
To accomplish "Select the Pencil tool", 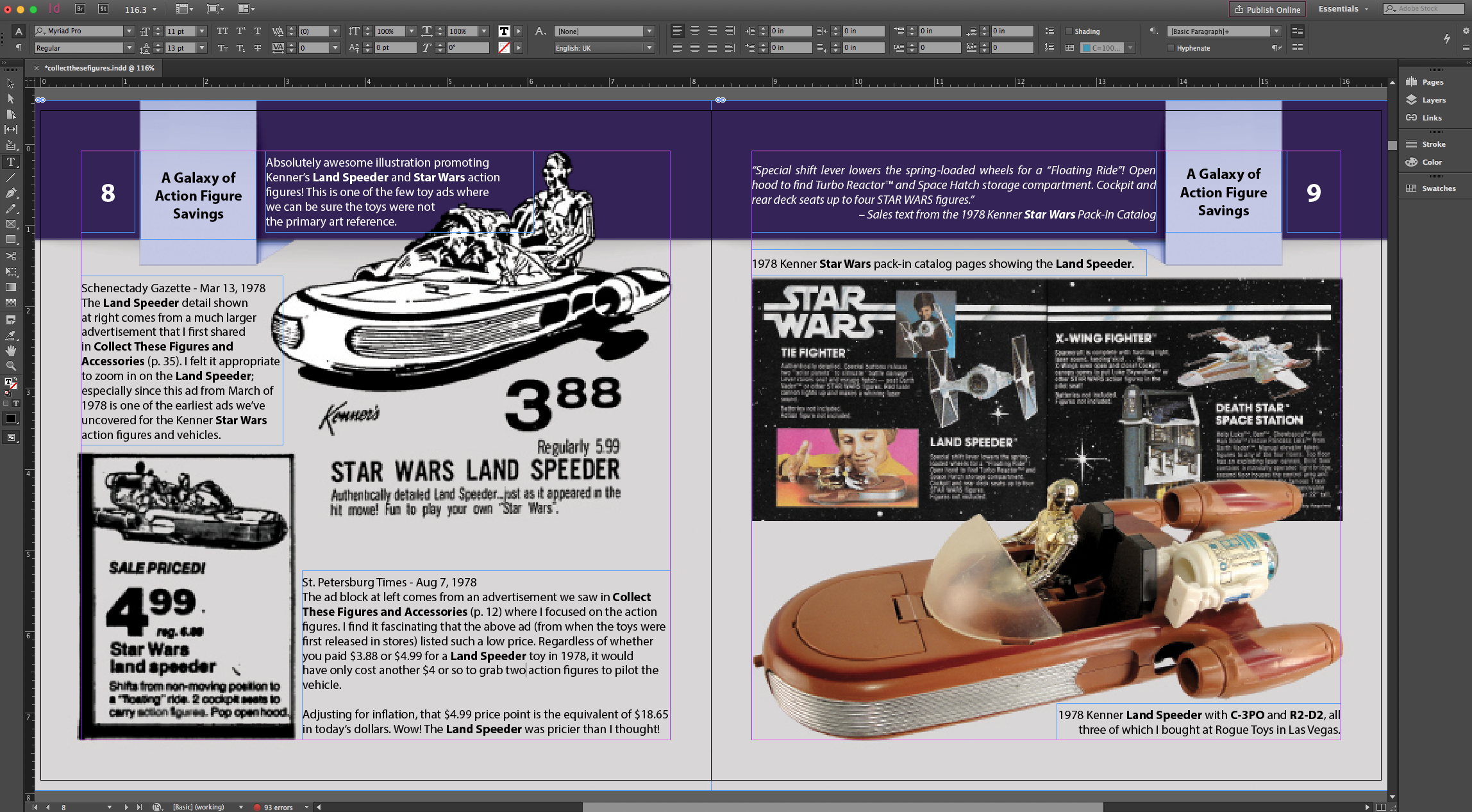I will pos(11,209).
